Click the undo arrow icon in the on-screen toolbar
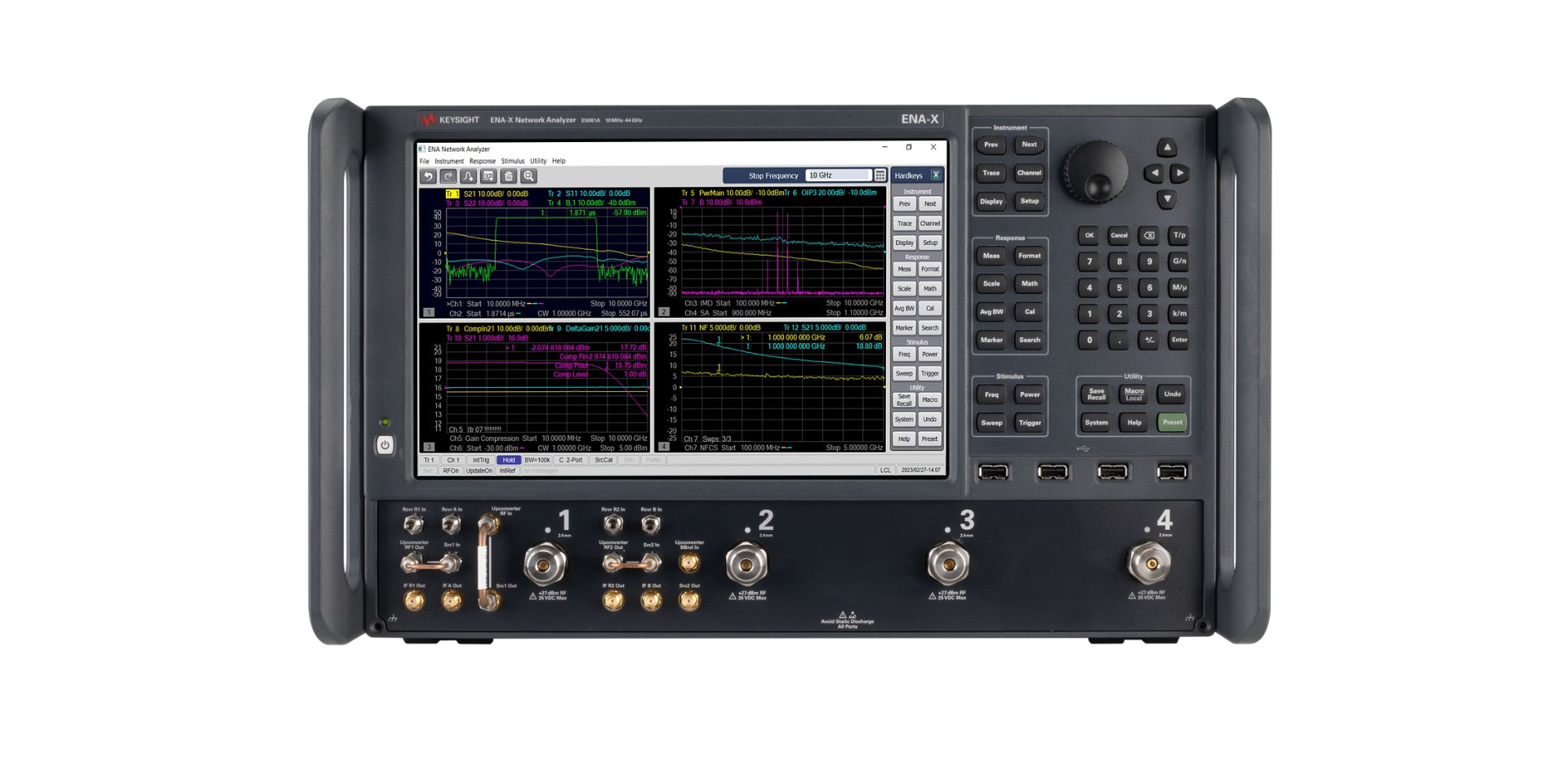This screenshot has width=1568, height=784. pos(428,176)
